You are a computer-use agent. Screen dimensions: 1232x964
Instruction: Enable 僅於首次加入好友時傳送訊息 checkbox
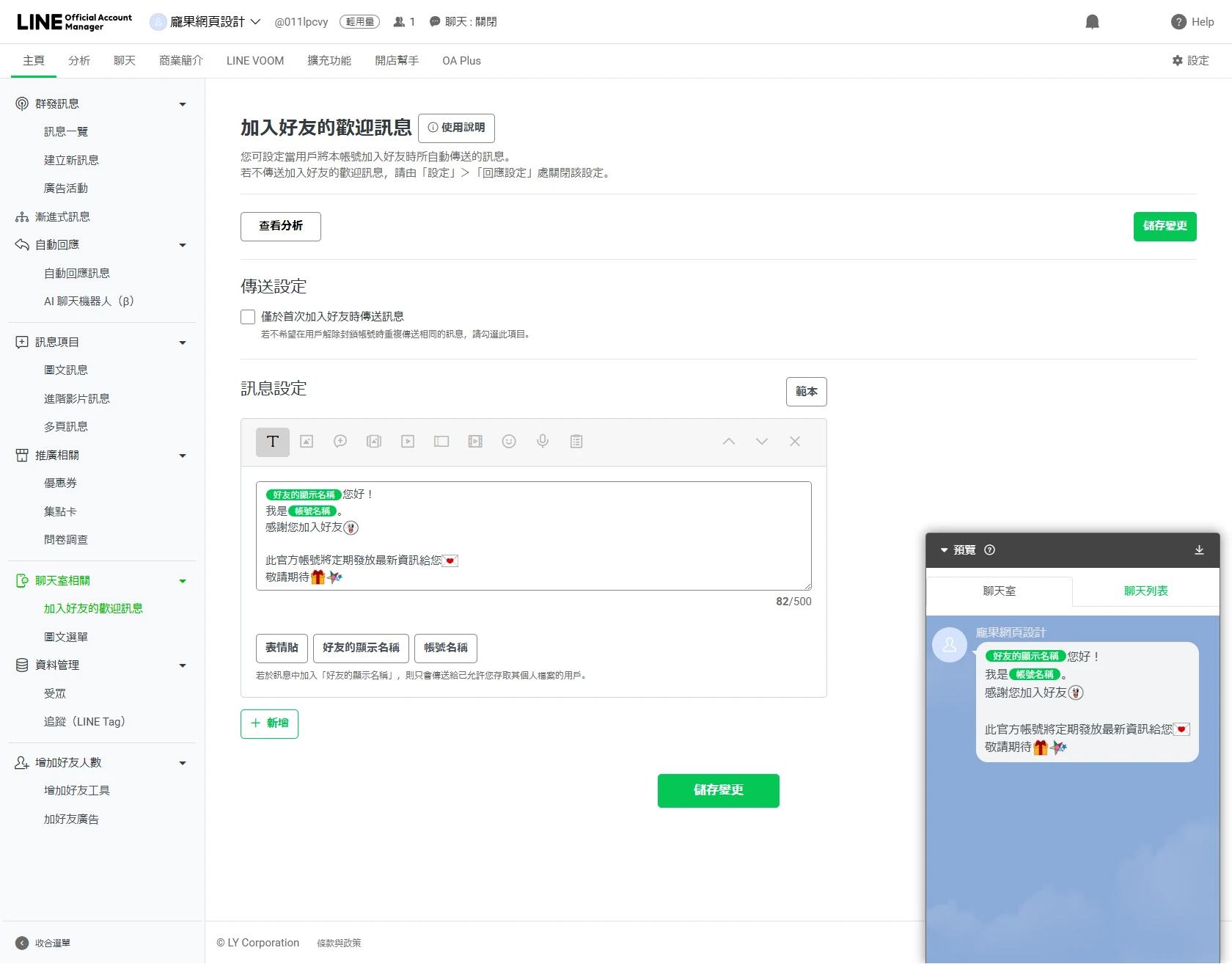tap(248, 317)
